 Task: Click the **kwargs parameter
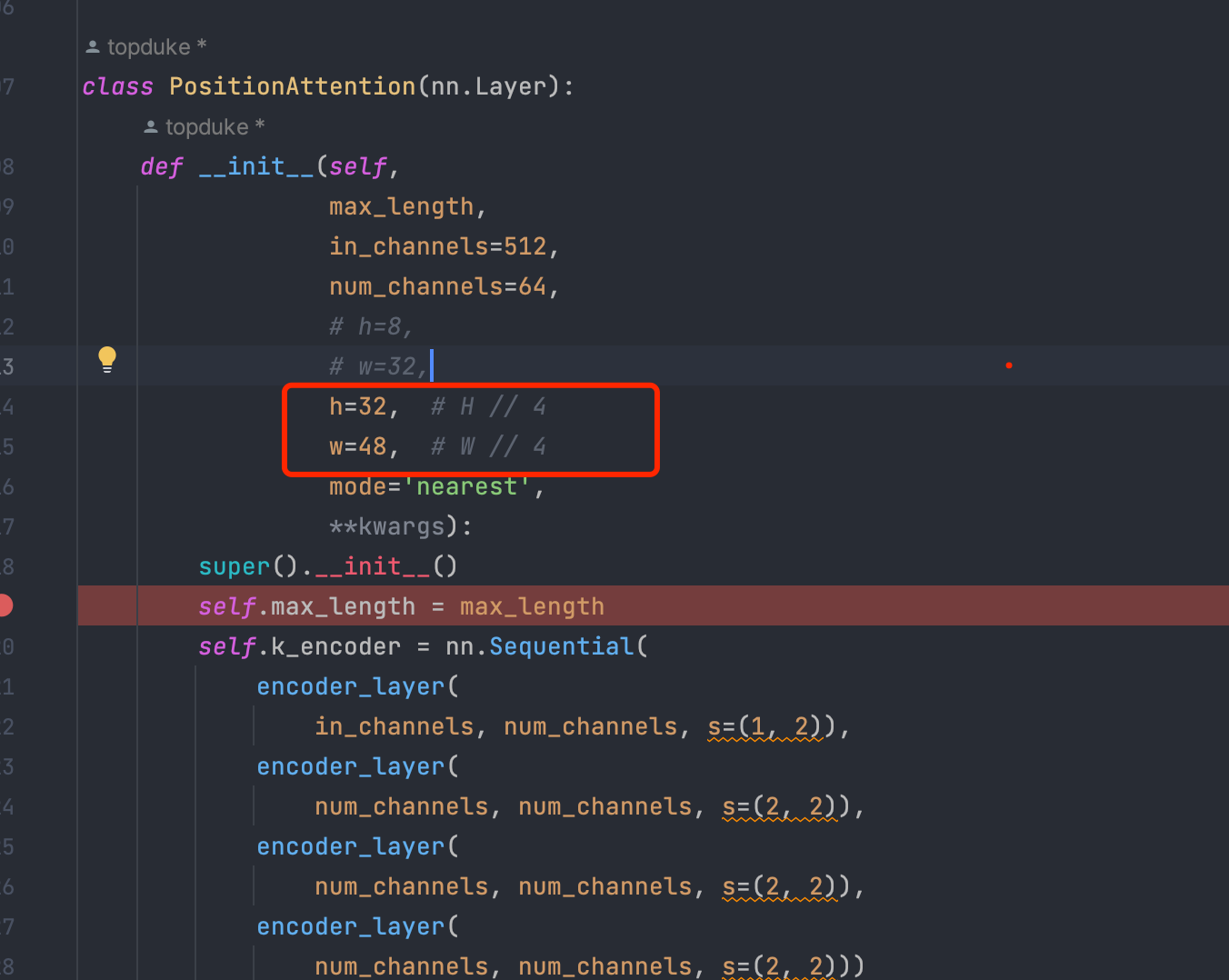382,525
